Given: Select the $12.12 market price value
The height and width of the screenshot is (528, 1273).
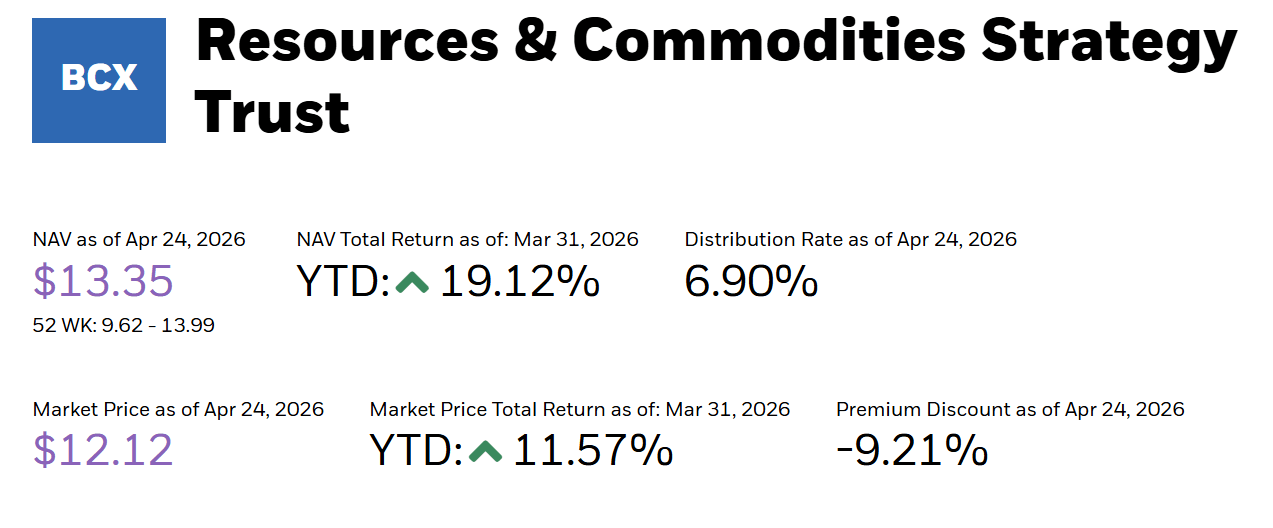Looking at the screenshot, I should pyautogui.click(x=103, y=451).
